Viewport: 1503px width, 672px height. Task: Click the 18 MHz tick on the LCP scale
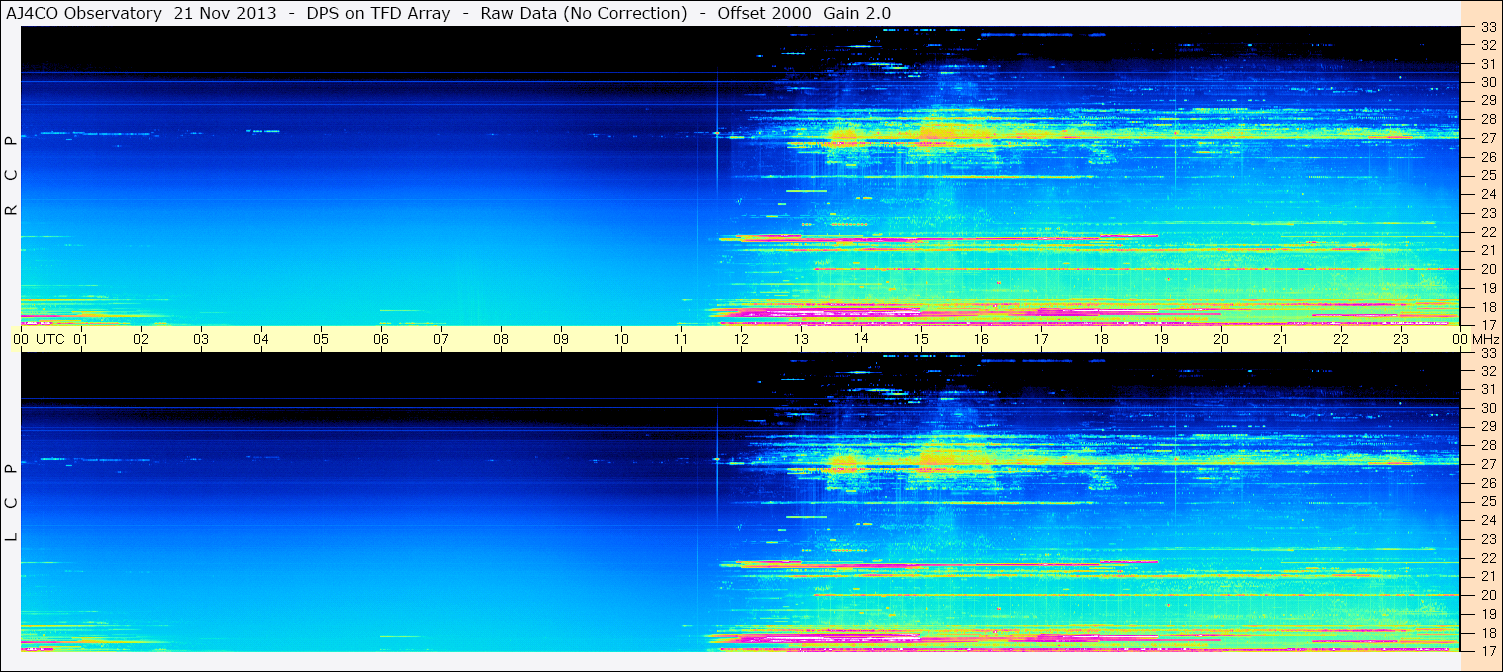(1487, 632)
